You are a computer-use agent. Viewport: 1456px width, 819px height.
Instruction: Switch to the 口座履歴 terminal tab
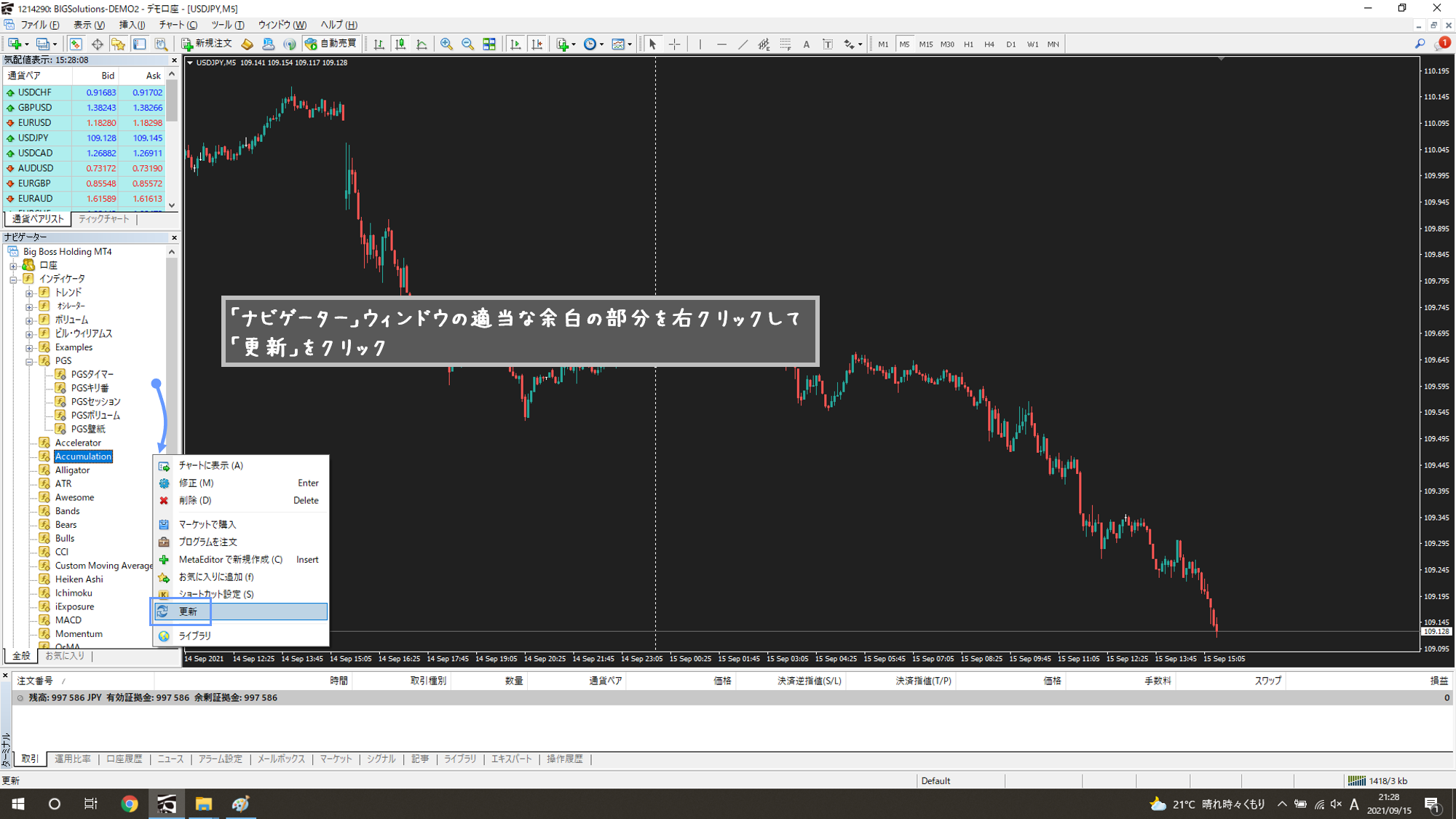[124, 759]
